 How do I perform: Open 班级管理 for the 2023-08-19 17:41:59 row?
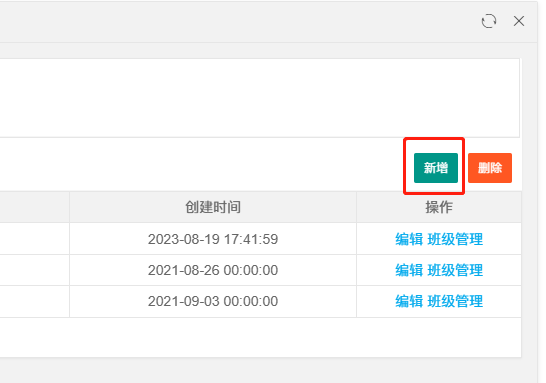tap(455, 239)
